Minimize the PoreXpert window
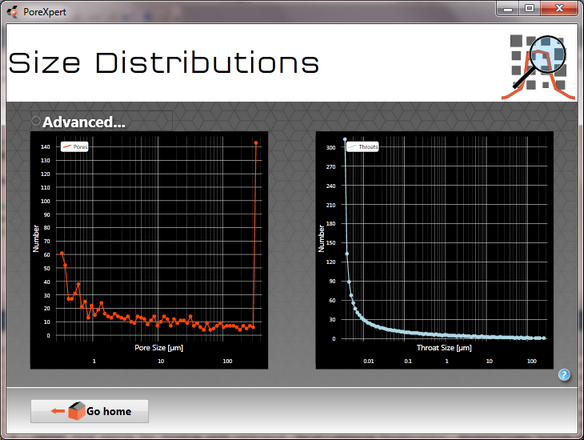Screen dimensions: 584x440 click(508, 9)
